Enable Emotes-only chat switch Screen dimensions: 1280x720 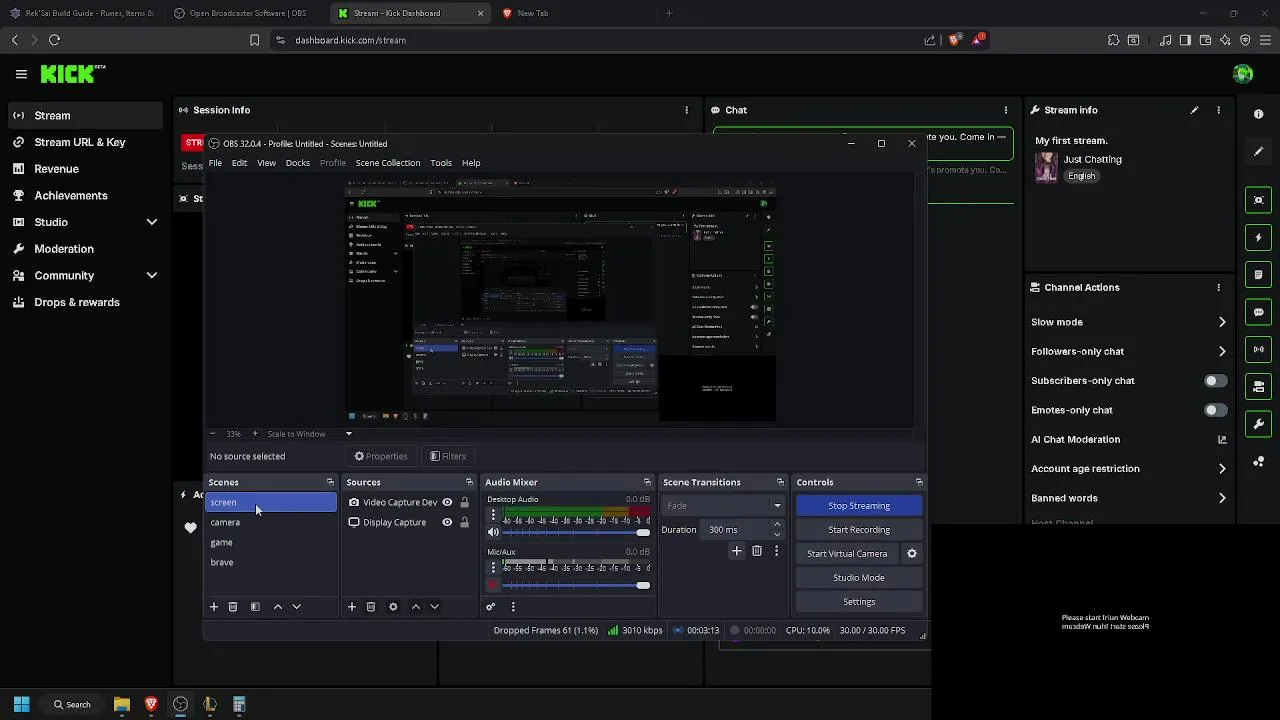pos(1215,410)
